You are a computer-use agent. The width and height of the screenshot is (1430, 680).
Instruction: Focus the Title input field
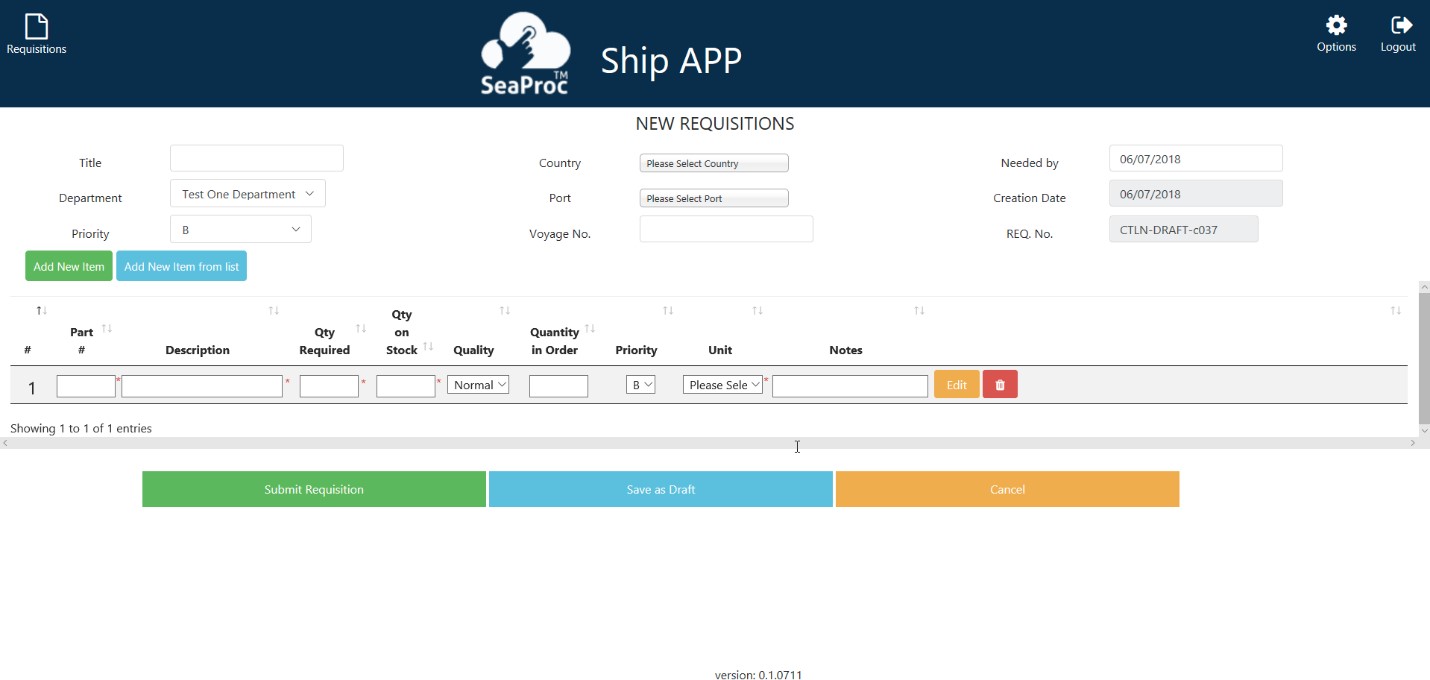pyautogui.click(x=257, y=158)
